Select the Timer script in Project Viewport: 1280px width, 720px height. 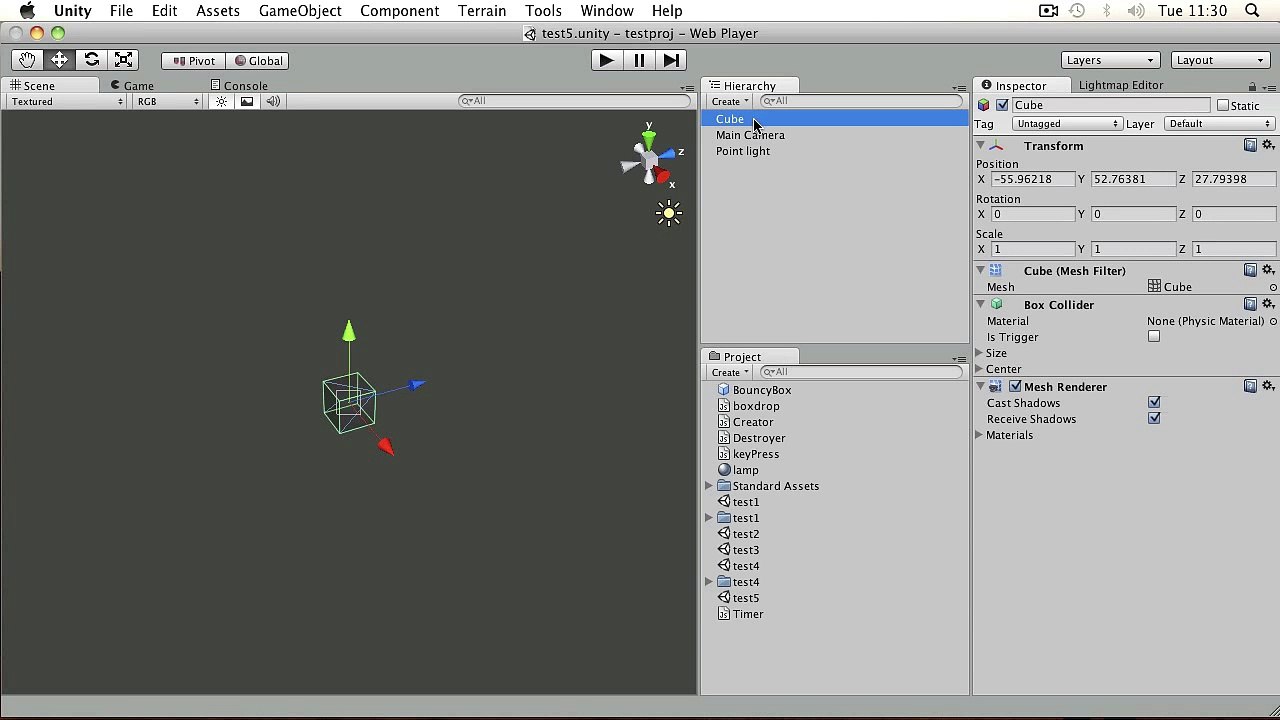pos(747,614)
